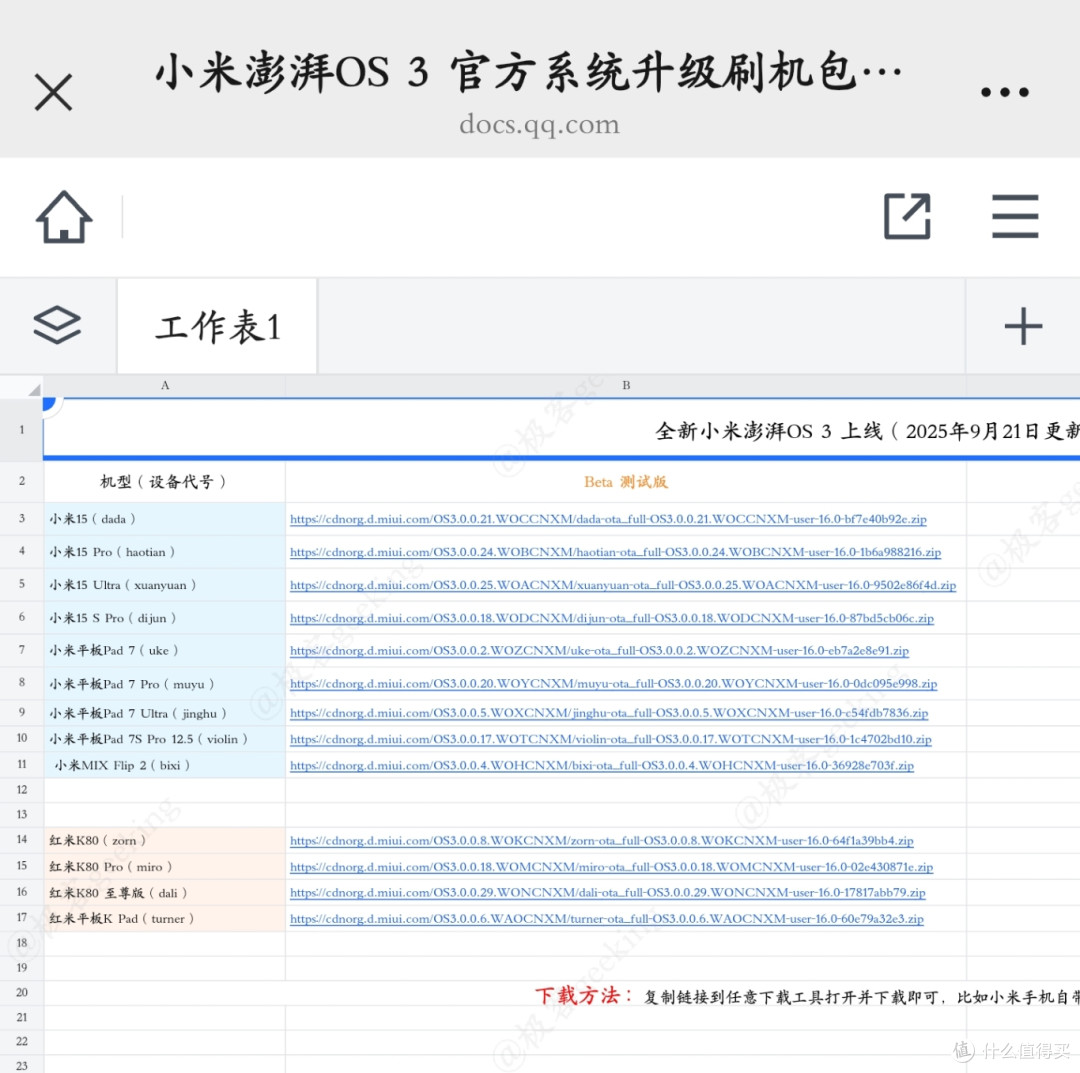The height and width of the screenshot is (1073, 1080).
Task: Select row 1 header
Action: tap(21, 430)
